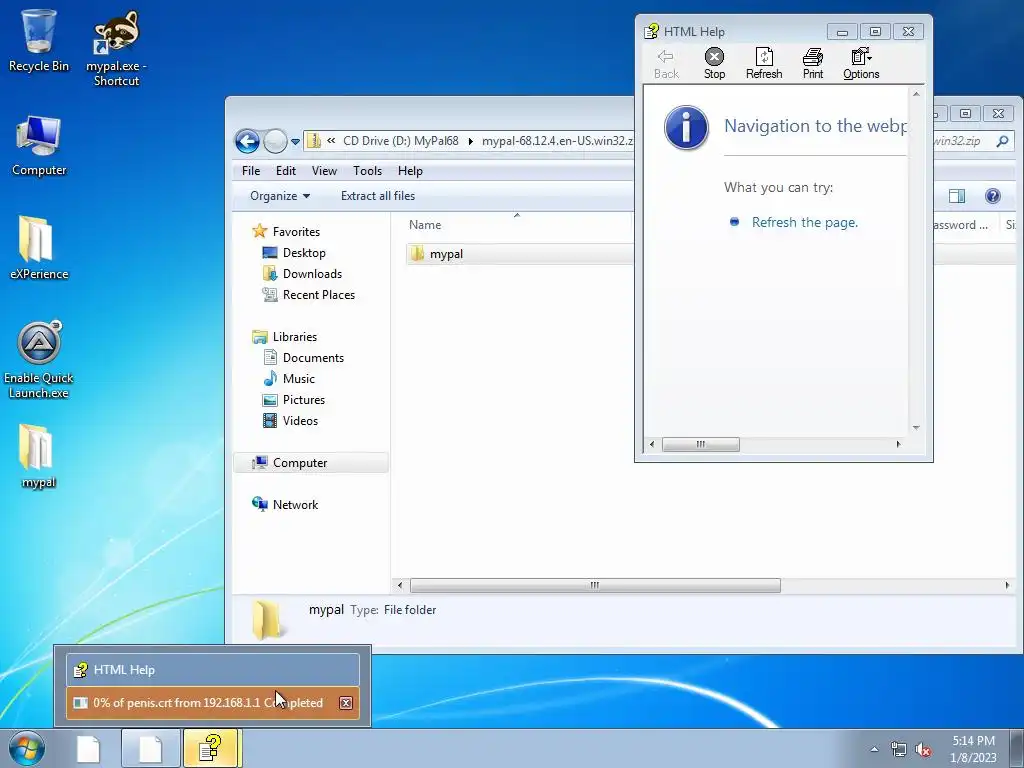The width and height of the screenshot is (1024, 768).
Task: Go back in Explorer window
Action: (x=248, y=141)
